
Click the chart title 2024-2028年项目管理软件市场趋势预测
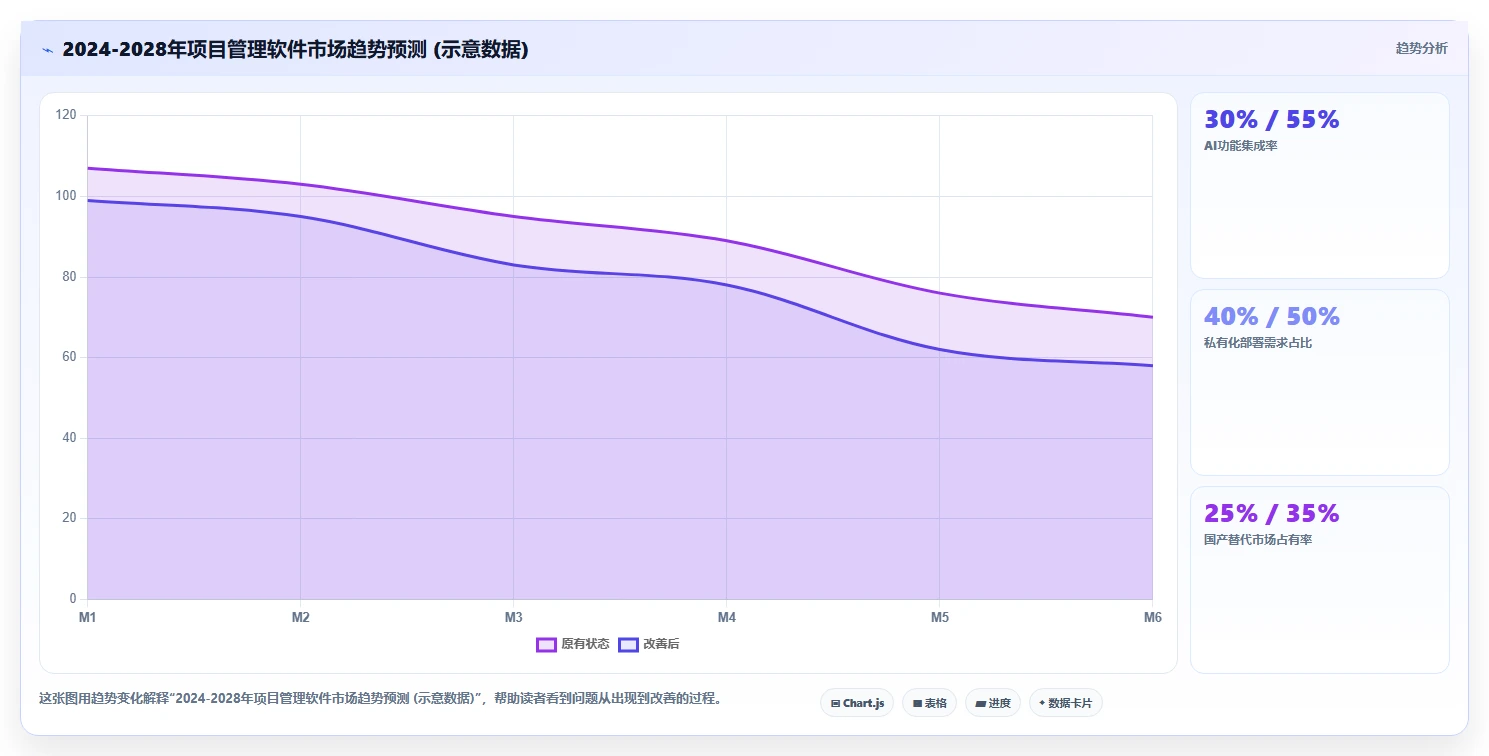(x=295, y=49)
